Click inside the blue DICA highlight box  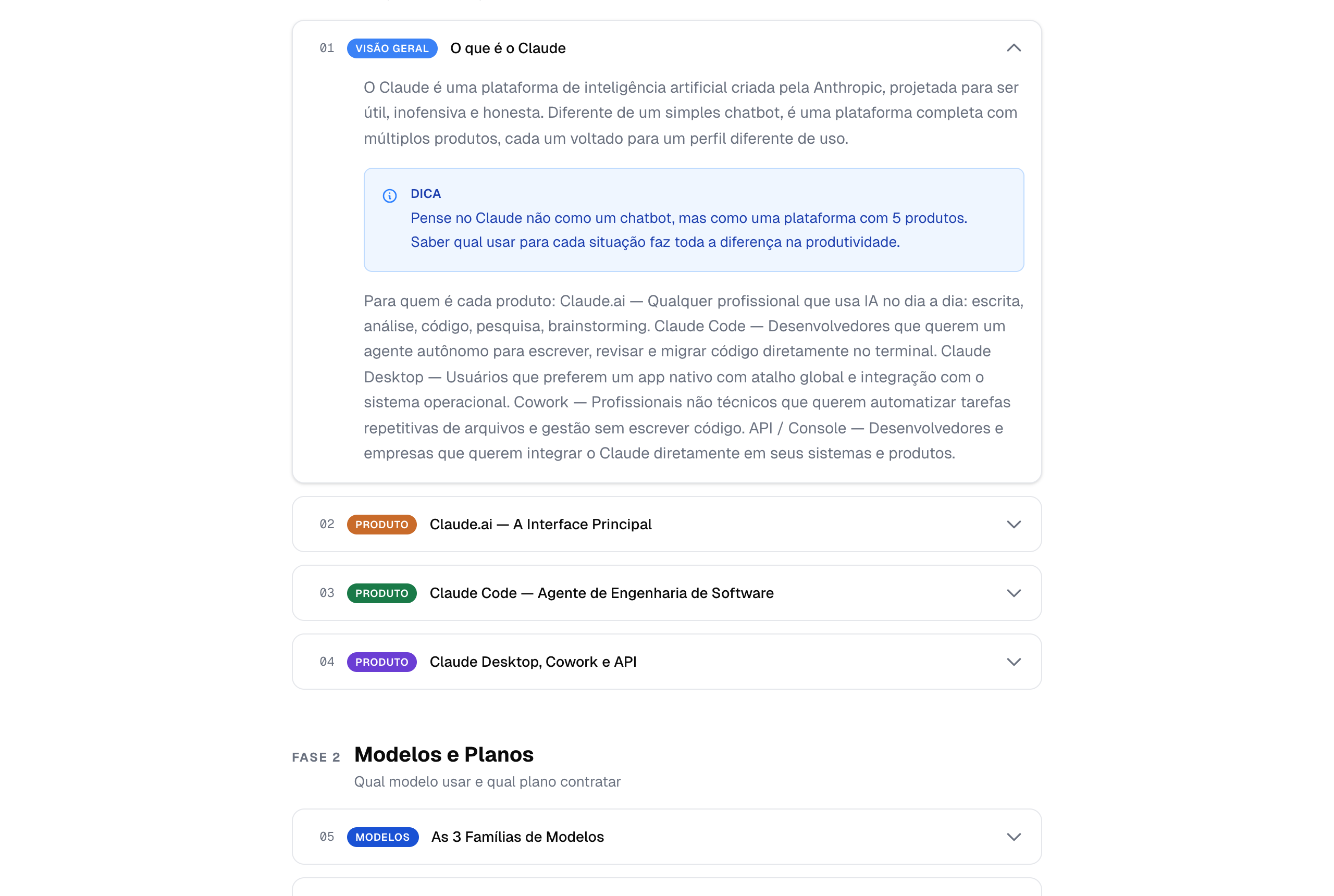pos(693,220)
